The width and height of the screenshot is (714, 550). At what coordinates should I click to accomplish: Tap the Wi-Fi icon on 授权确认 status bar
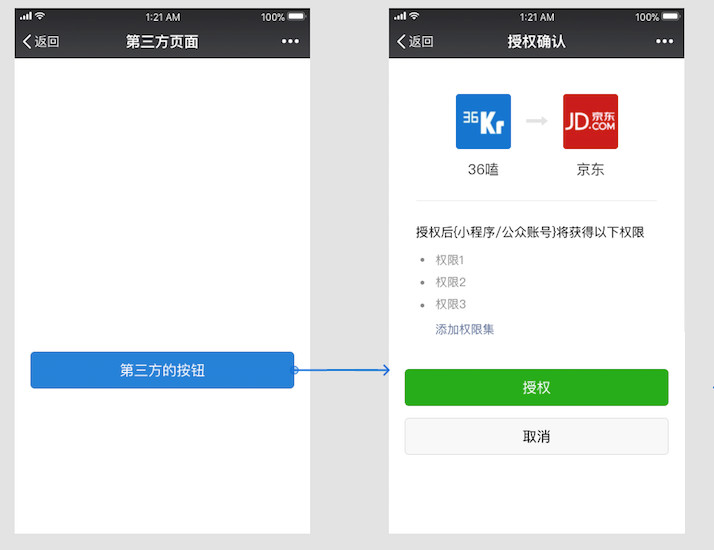point(414,16)
